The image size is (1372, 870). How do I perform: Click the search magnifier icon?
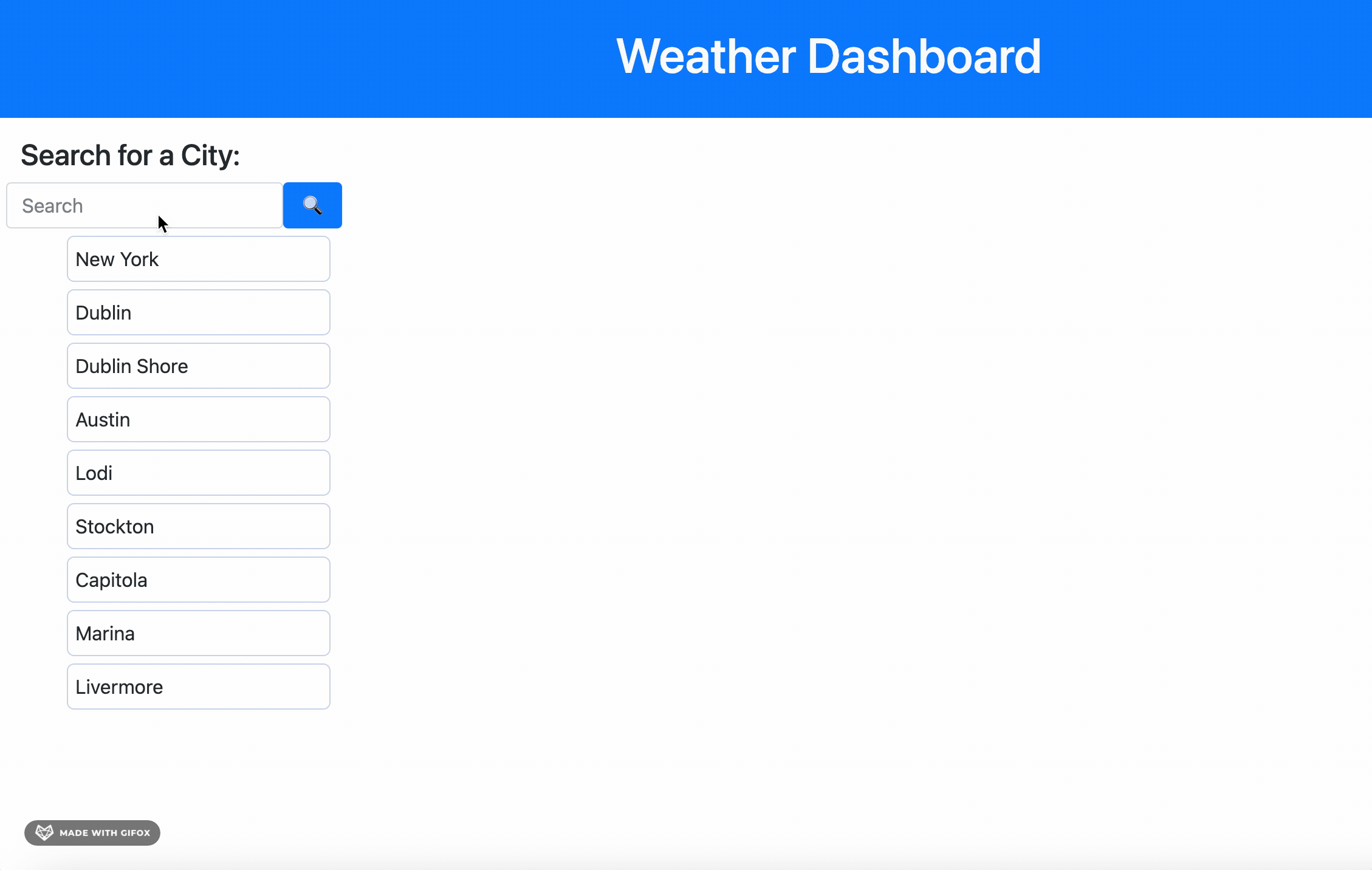[x=312, y=205]
